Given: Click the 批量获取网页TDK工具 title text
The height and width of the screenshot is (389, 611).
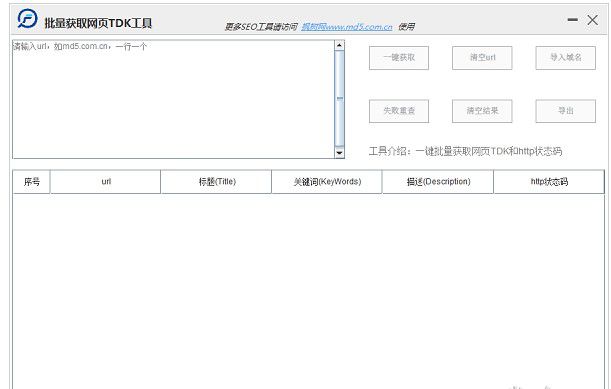Looking at the screenshot, I should (98, 23).
